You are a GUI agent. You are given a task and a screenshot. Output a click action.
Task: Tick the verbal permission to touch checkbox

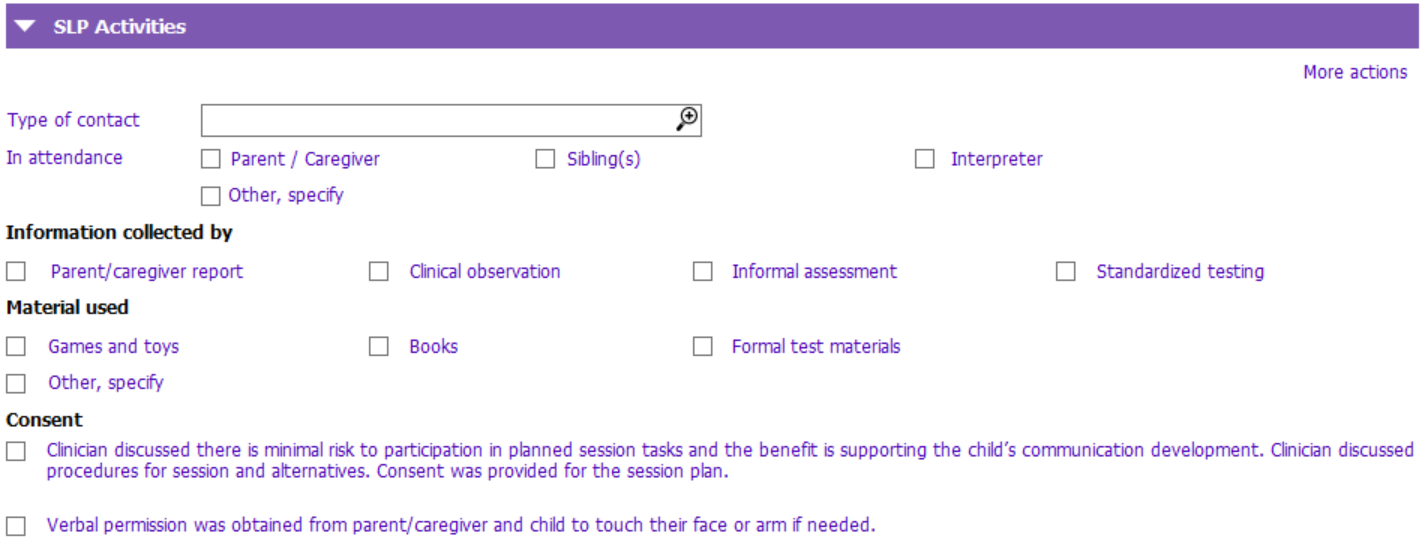tap(16, 525)
